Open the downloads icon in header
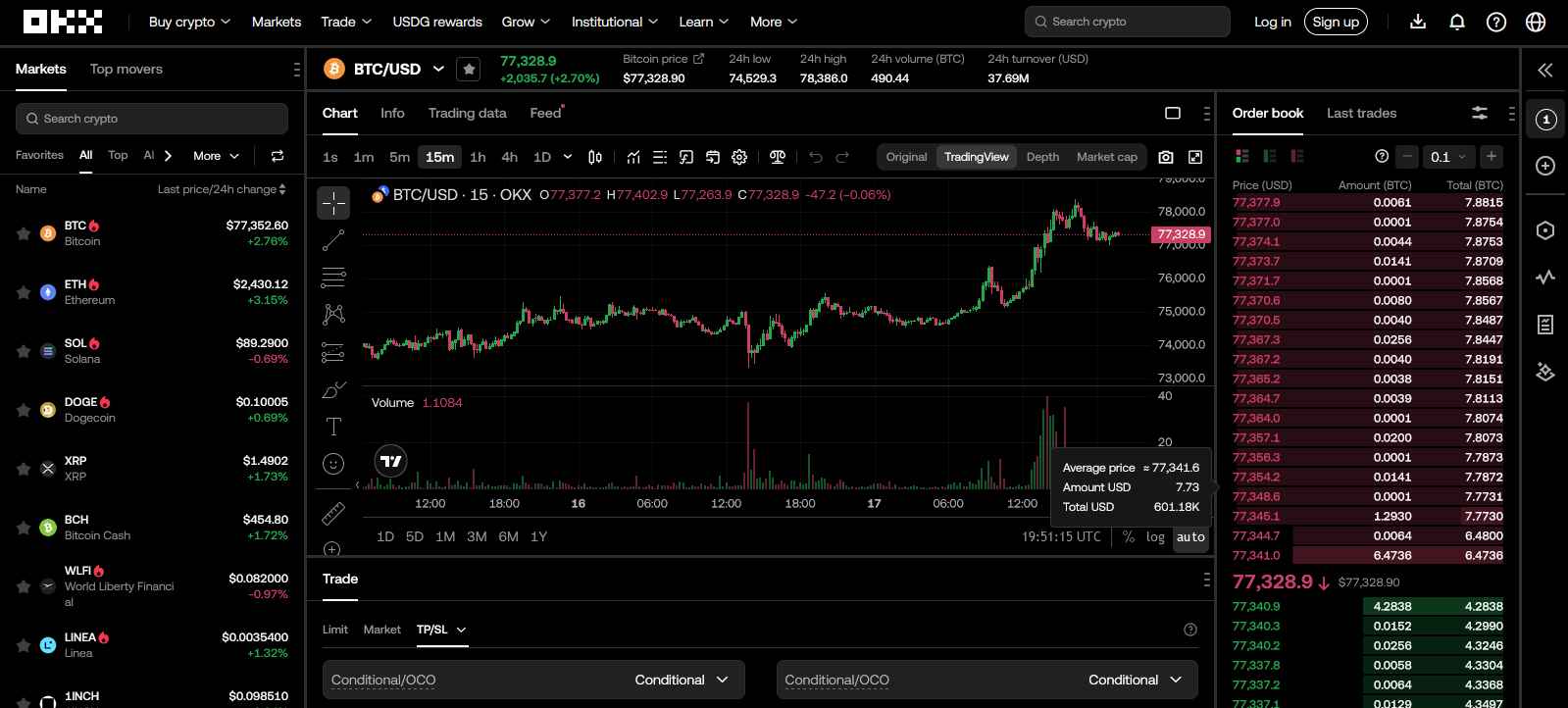 click(1418, 22)
